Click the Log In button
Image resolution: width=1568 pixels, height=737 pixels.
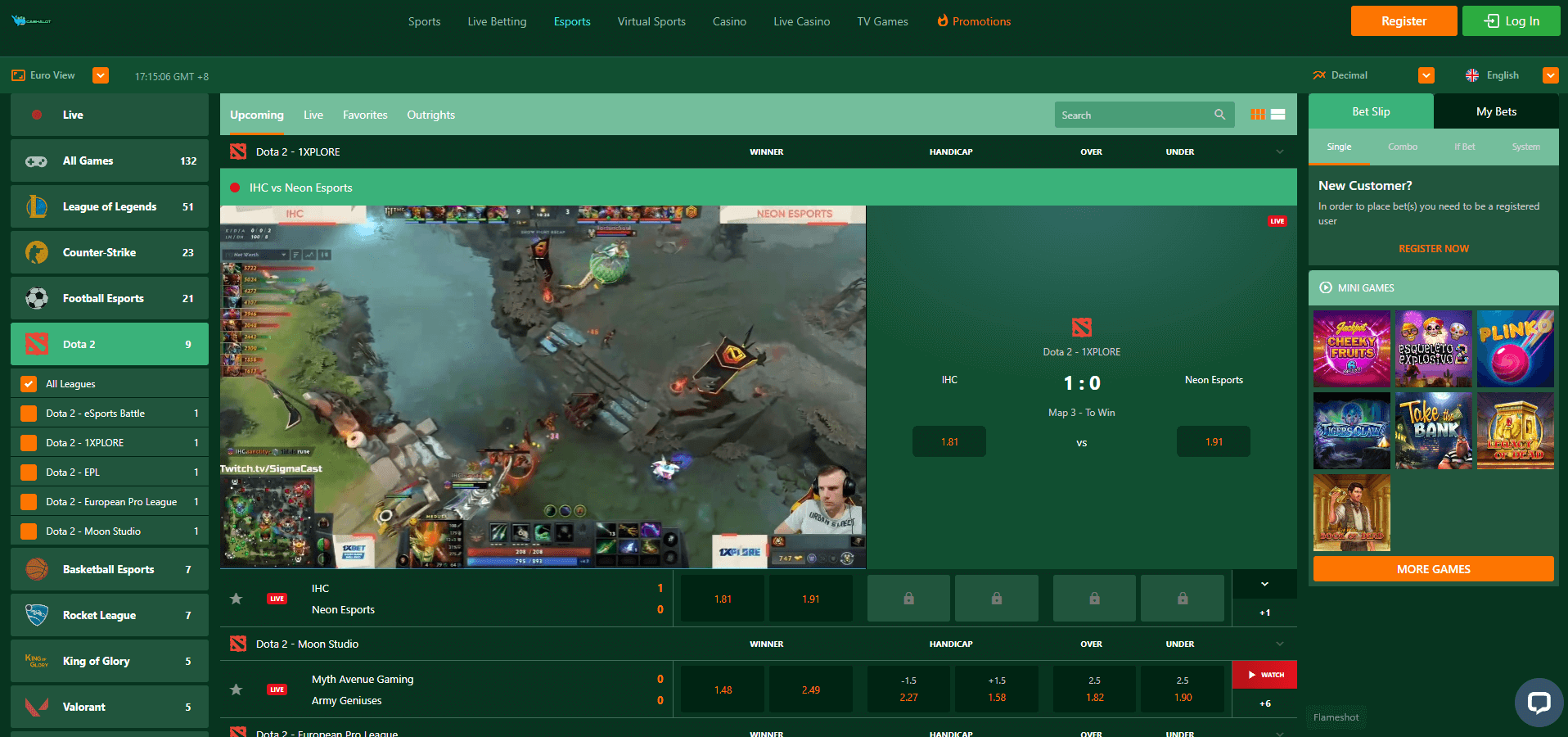[1511, 21]
